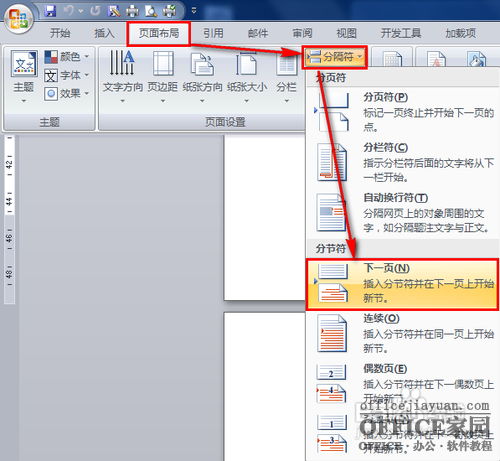500x461 pixels.
Task: Select 连续(O) continuous section break
Action: click(402, 334)
